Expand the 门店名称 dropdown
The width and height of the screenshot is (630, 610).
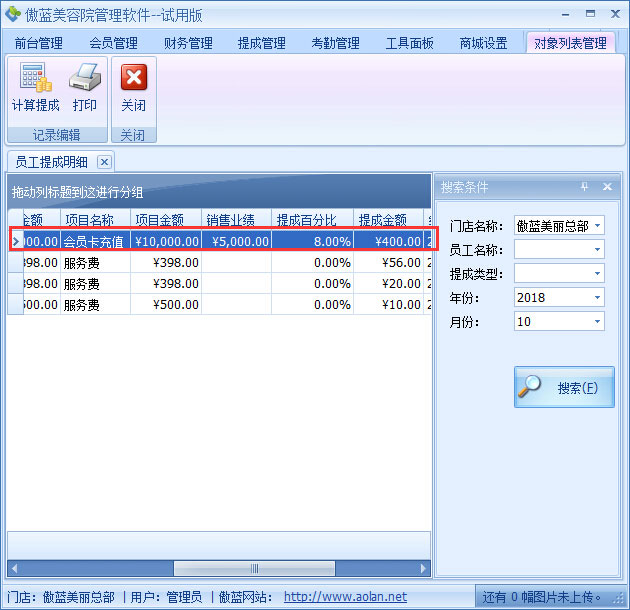[597, 225]
